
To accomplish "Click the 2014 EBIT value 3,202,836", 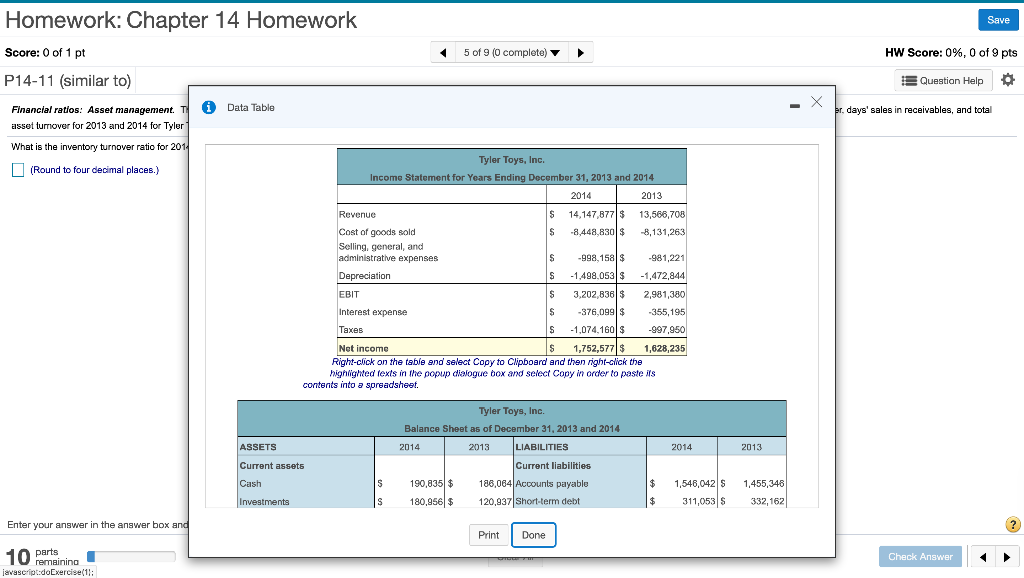I will click(x=594, y=295).
